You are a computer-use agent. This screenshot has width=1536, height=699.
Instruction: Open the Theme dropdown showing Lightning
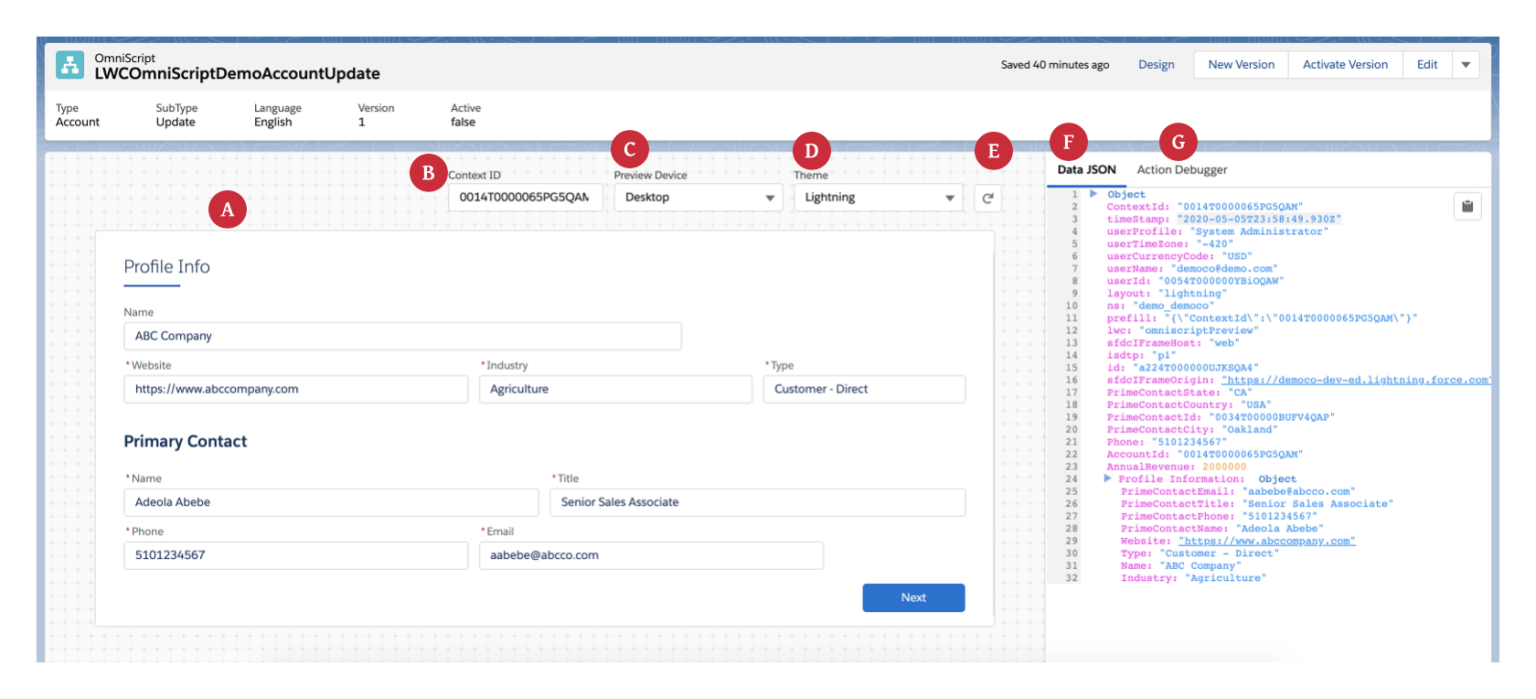[878, 197]
